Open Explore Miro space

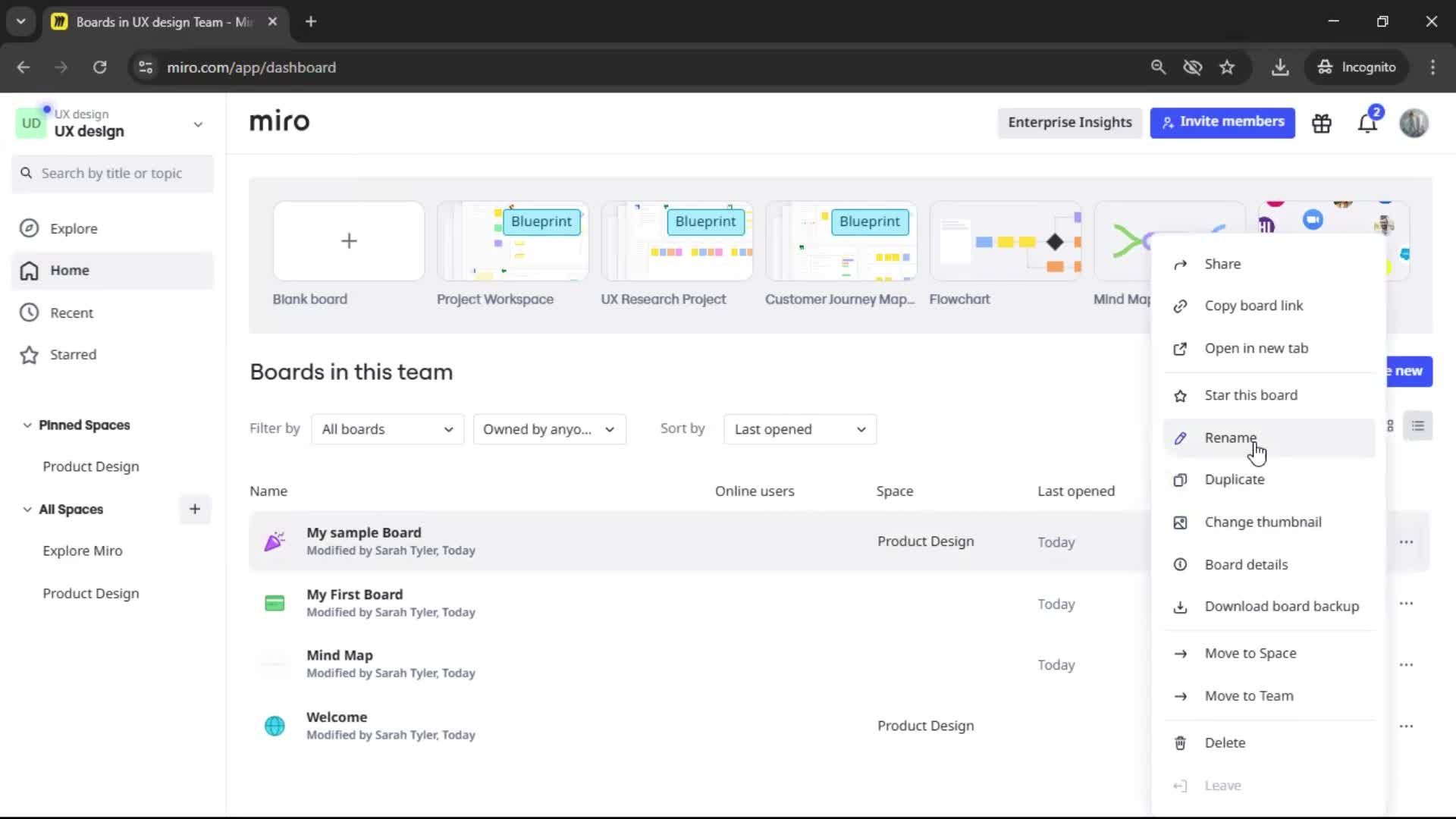pyautogui.click(x=82, y=551)
